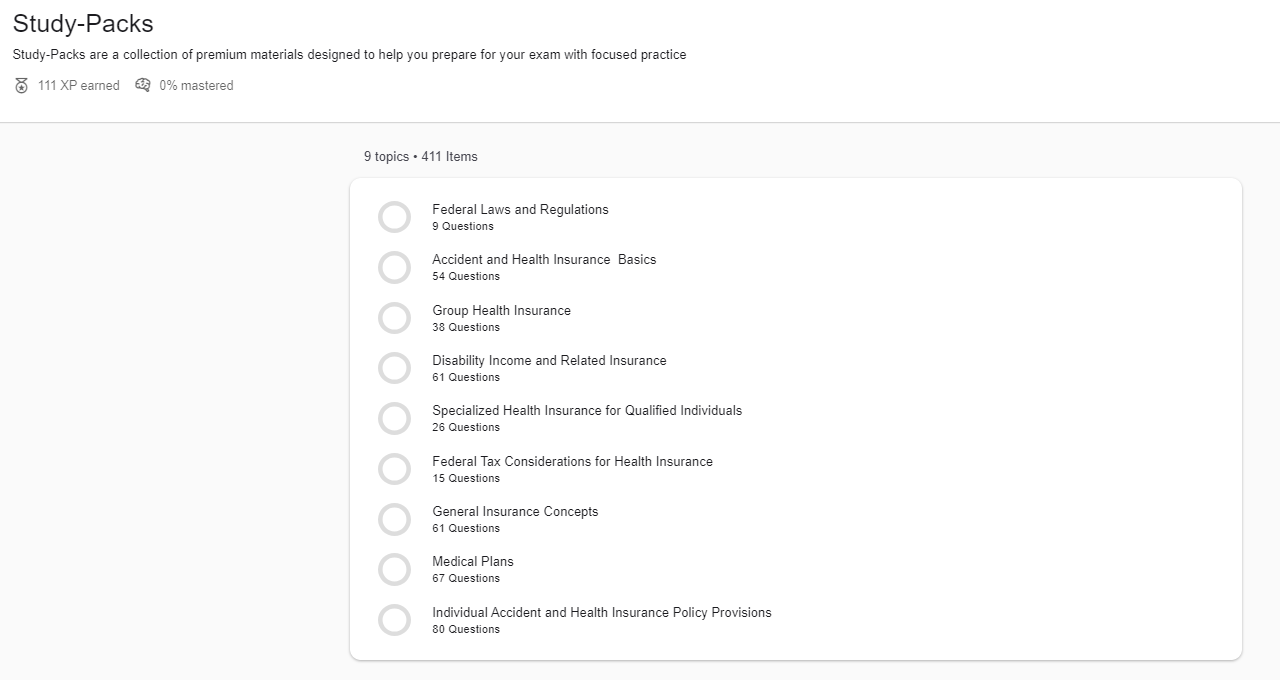Open the General Insurance Concepts topic
This screenshot has width=1280, height=680.
(x=515, y=512)
